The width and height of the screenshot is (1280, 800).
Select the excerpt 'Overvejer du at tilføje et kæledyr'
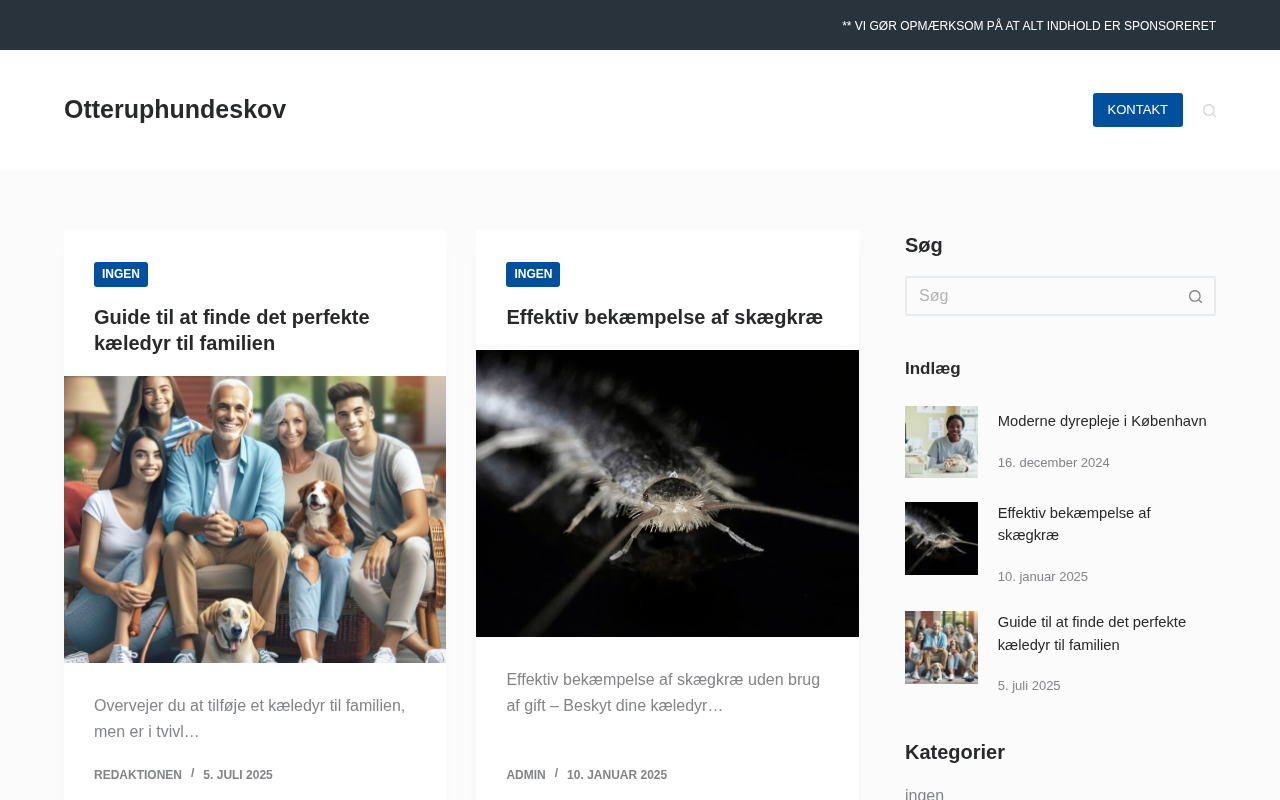tap(250, 719)
